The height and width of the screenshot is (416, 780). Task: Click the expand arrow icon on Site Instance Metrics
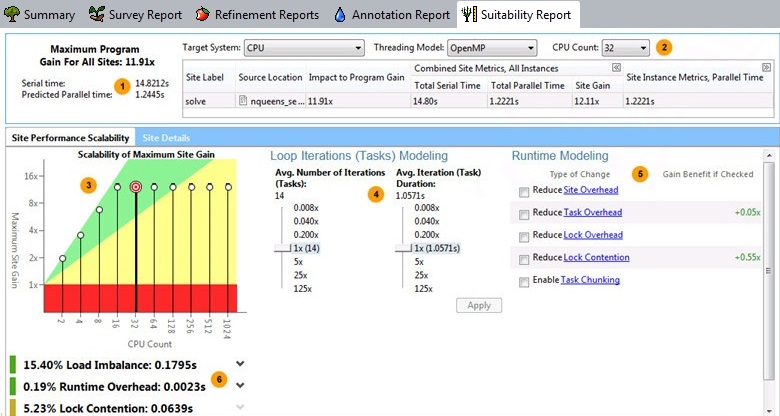coord(766,67)
